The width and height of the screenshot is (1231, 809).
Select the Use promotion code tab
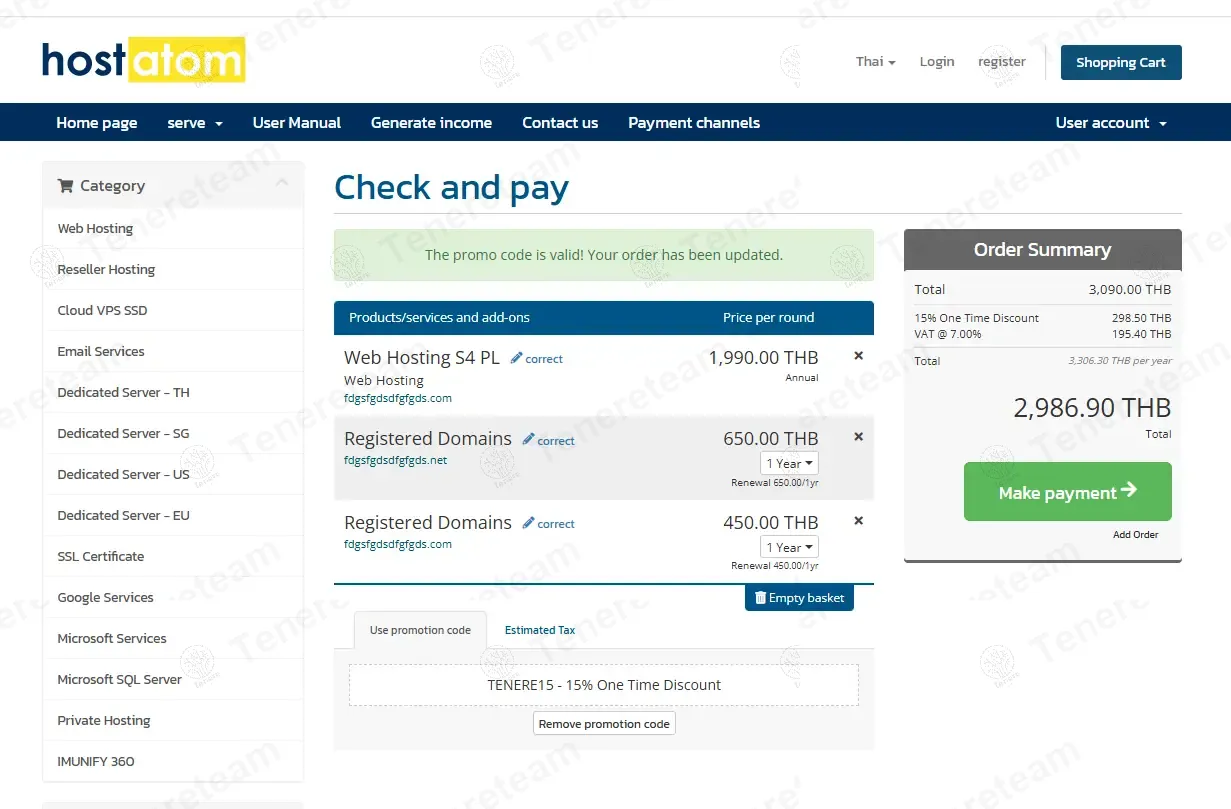[420, 630]
